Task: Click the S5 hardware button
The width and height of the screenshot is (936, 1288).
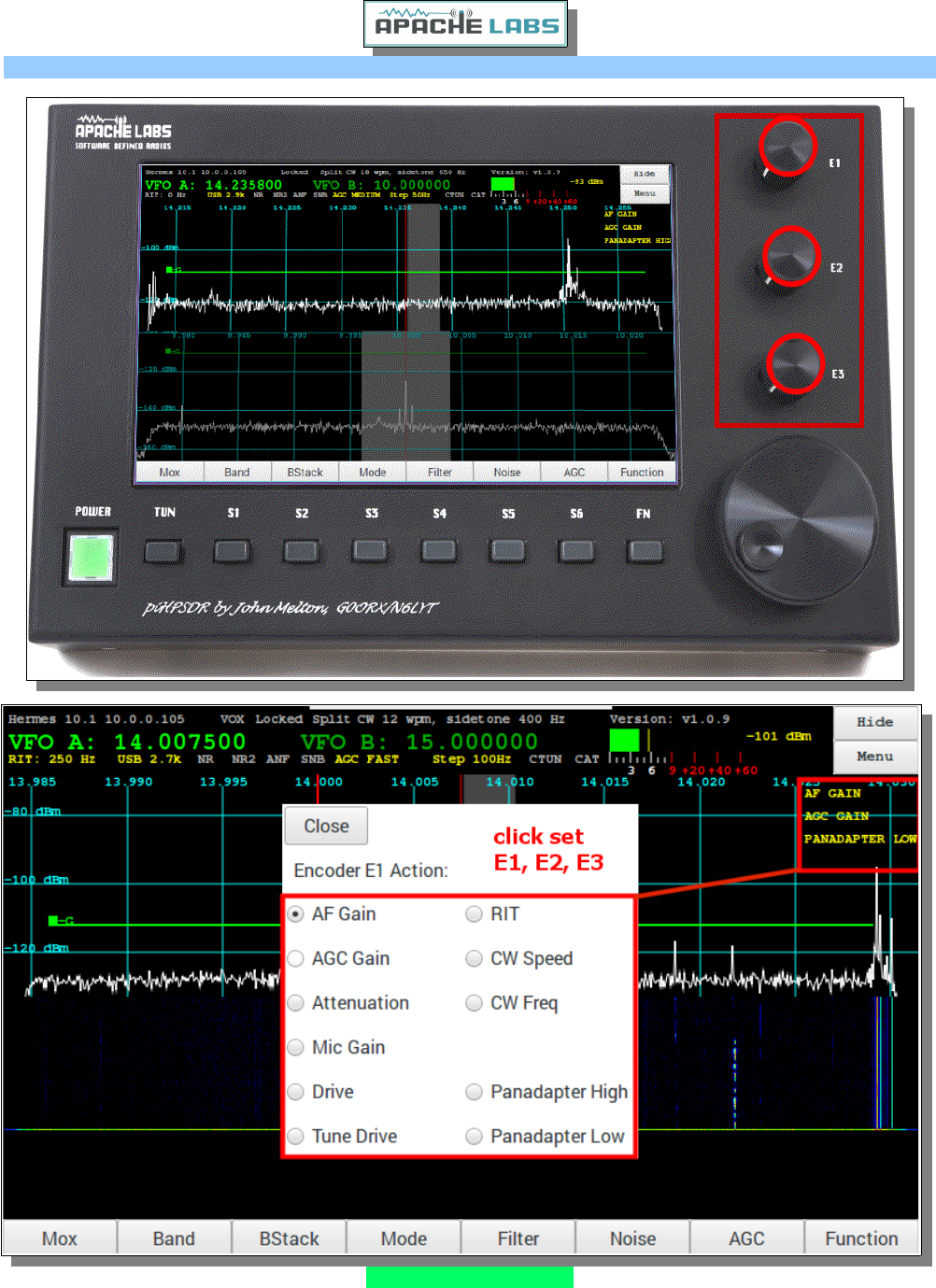Action: (508, 551)
